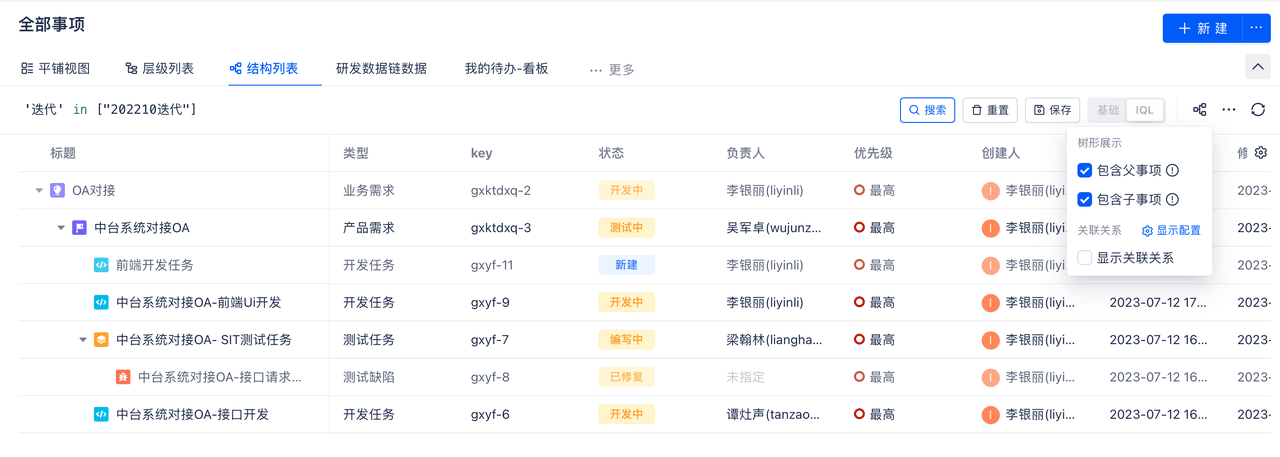Switch query mode toggle to 基础
Image resolution: width=1280 pixels, height=457 pixels.
click(1107, 110)
